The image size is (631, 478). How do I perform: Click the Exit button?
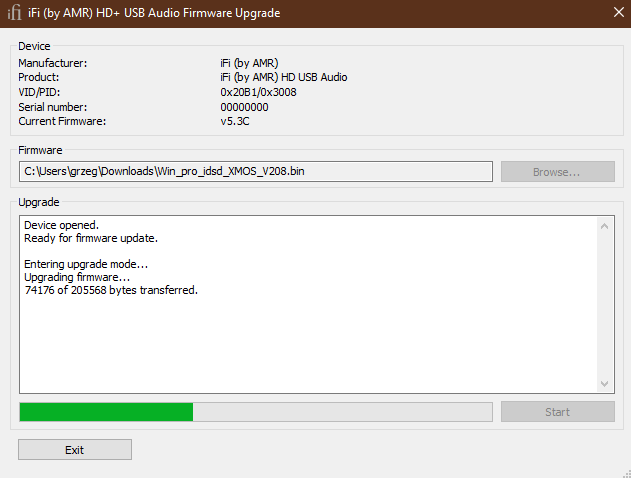[75, 449]
